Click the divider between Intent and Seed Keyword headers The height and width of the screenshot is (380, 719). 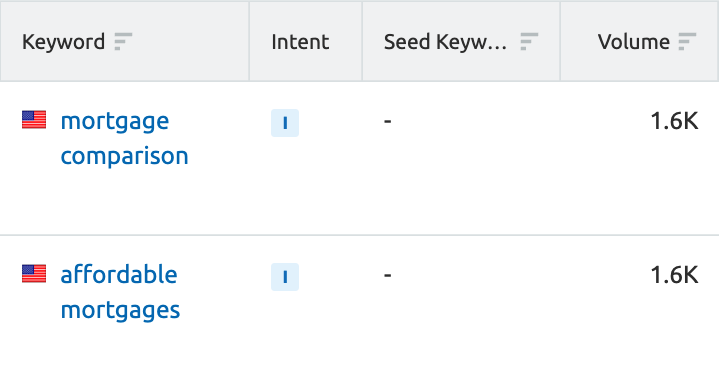coord(362,41)
